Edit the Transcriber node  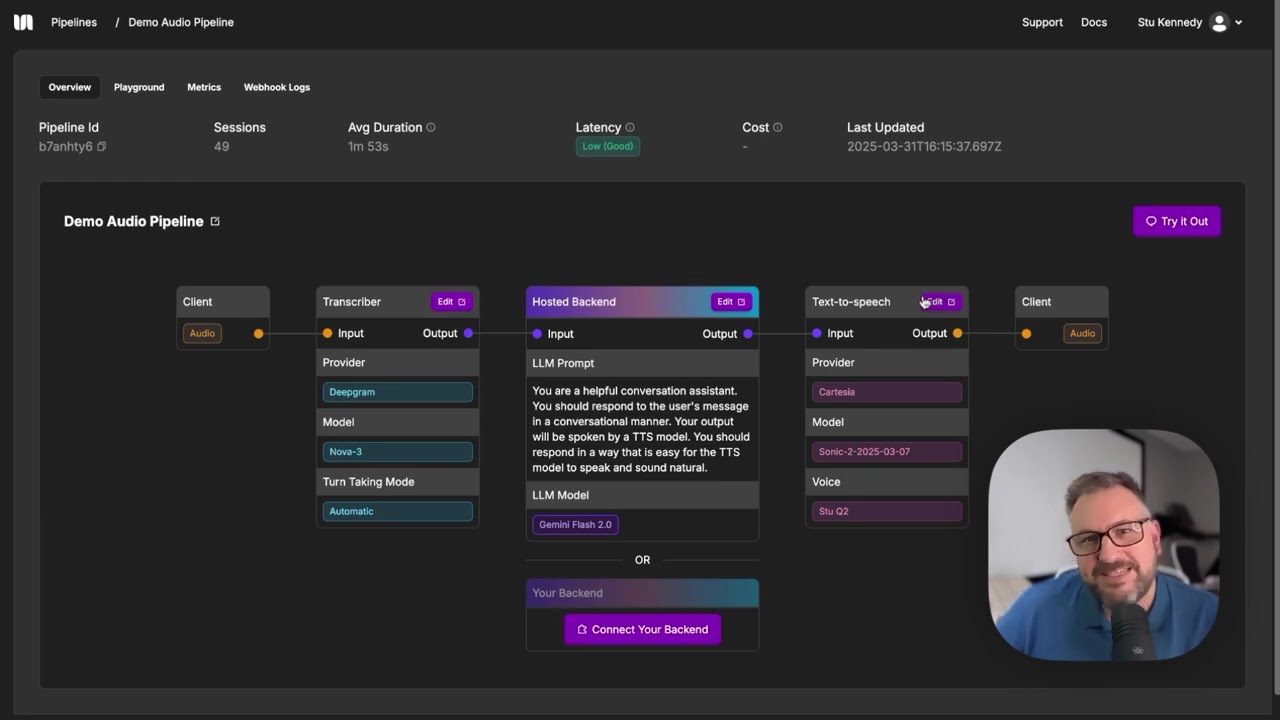[x=451, y=301]
